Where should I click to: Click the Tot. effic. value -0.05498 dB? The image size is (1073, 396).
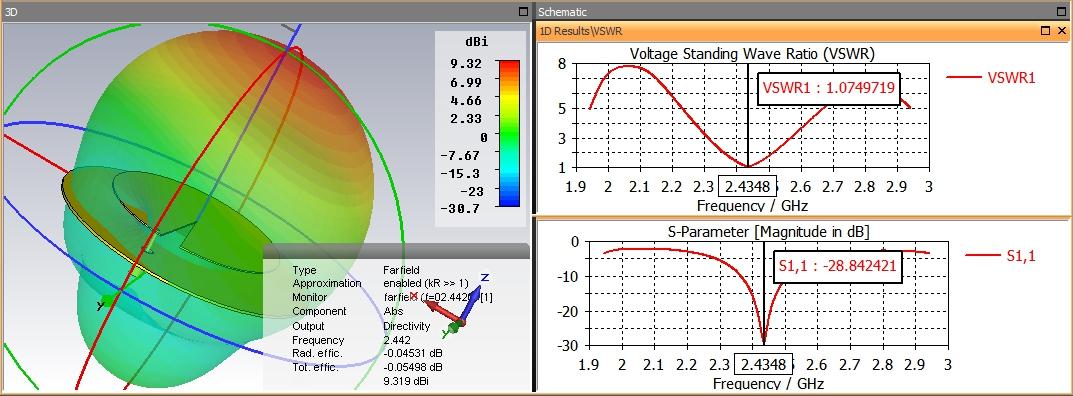(x=413, y=367)
